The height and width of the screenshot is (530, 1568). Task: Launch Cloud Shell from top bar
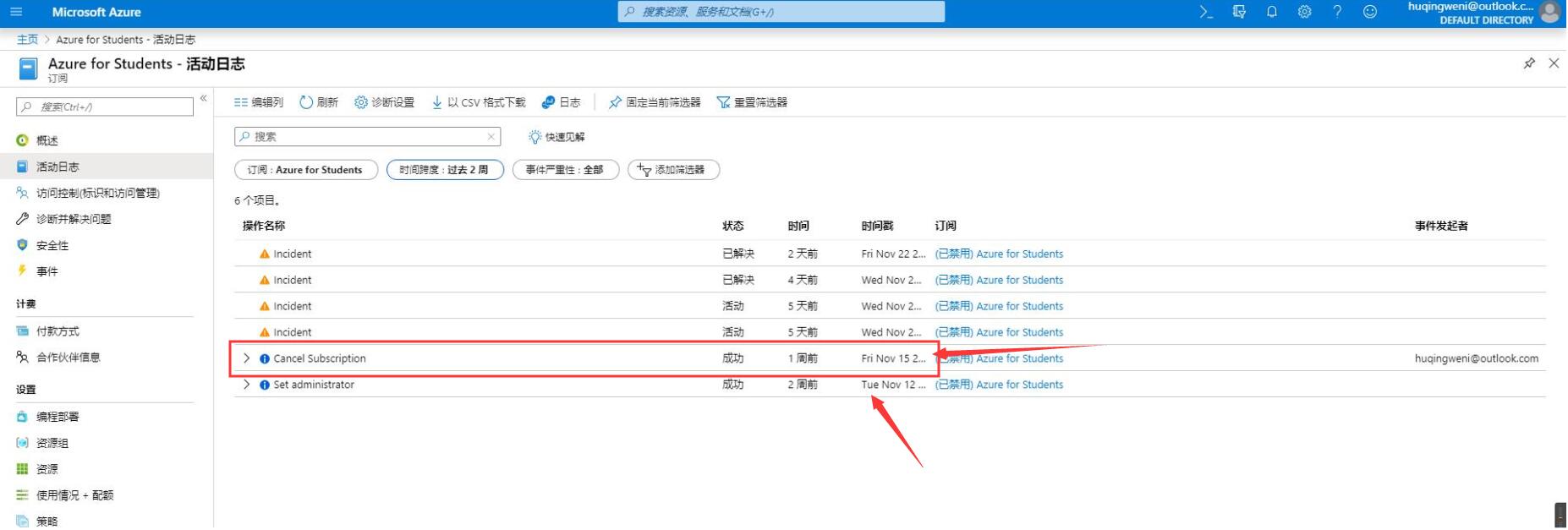[x=1206, y=12]
